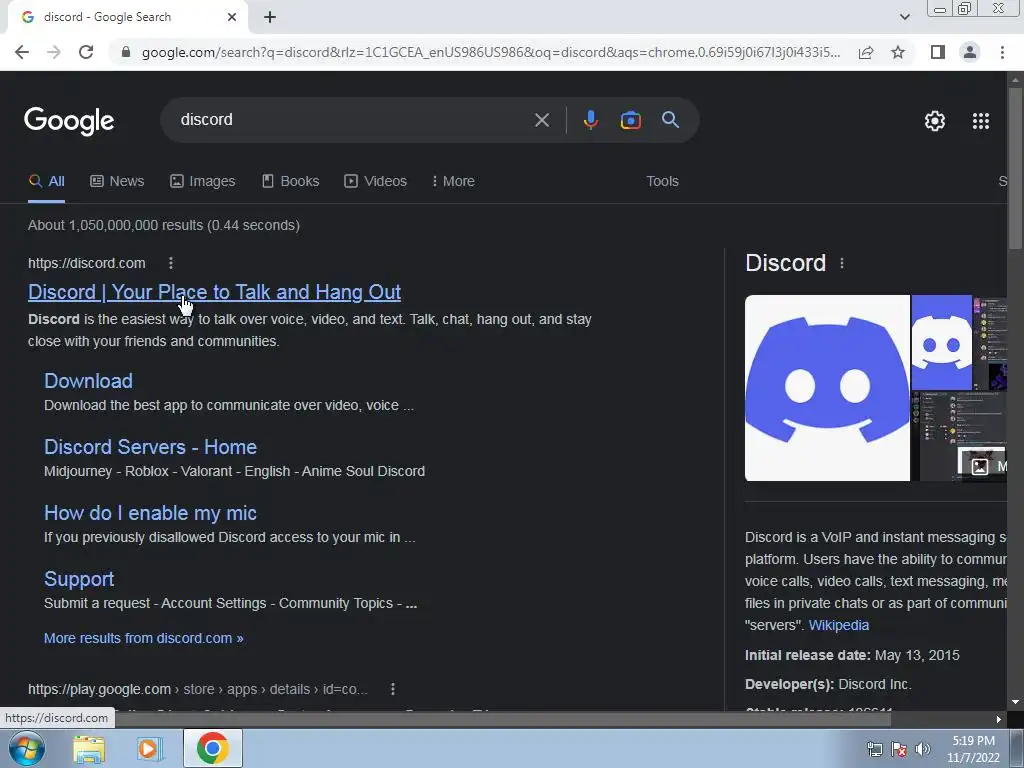Click the Developer(s): Discord Inc. line
This screenshot has height=768, width=1024.
click(x=828, y=684)
